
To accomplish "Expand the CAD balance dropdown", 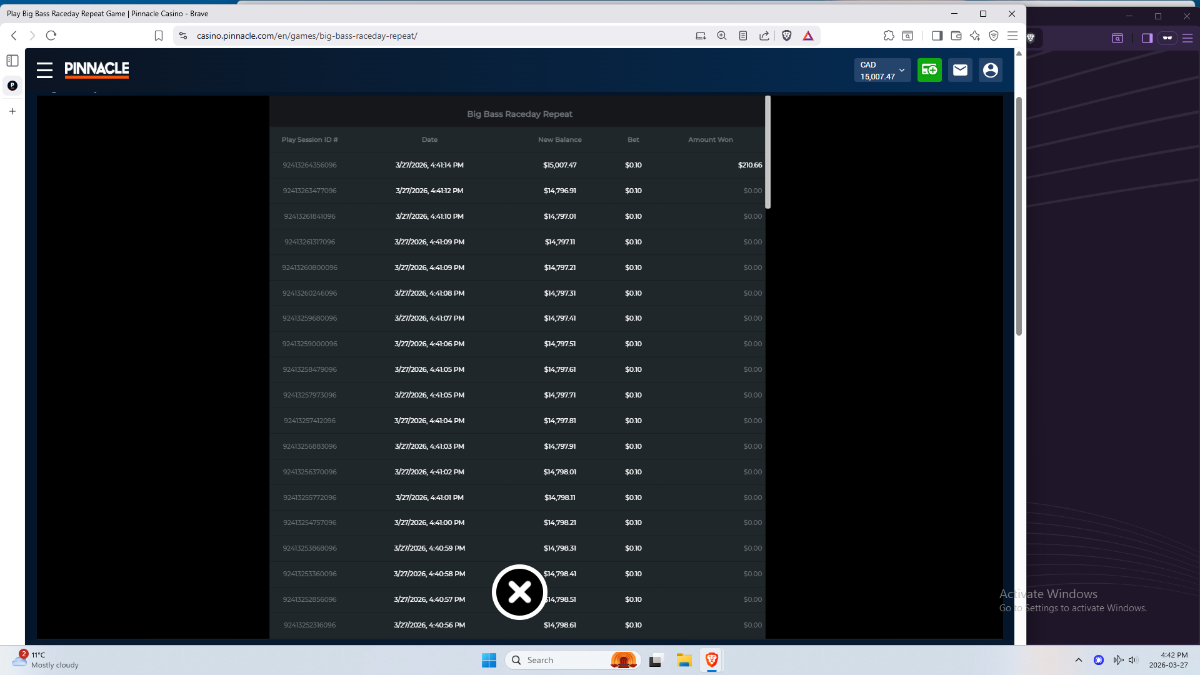I will pyautogui.click(x=902, y=70).
